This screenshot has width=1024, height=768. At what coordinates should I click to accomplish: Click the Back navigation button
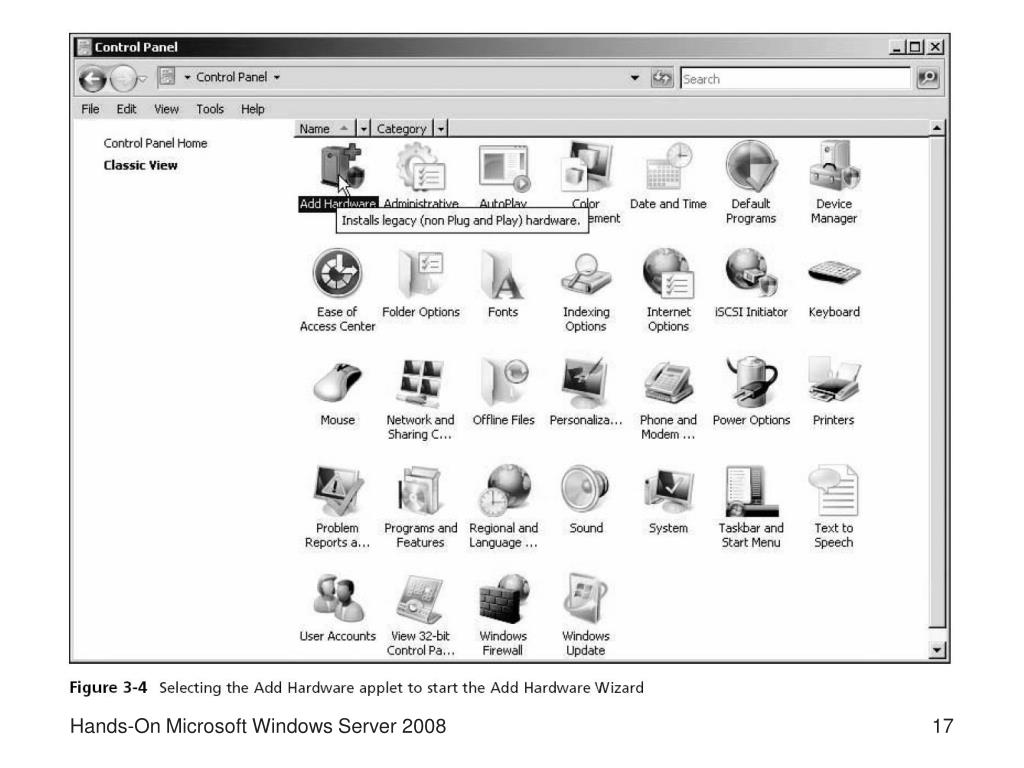pyautogui.click(x=92, y=79)
